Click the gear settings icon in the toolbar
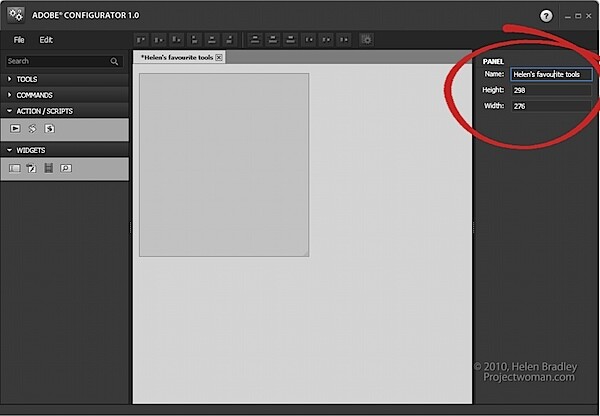The width and height of the screenshot is (600, 416). [367, 39]
